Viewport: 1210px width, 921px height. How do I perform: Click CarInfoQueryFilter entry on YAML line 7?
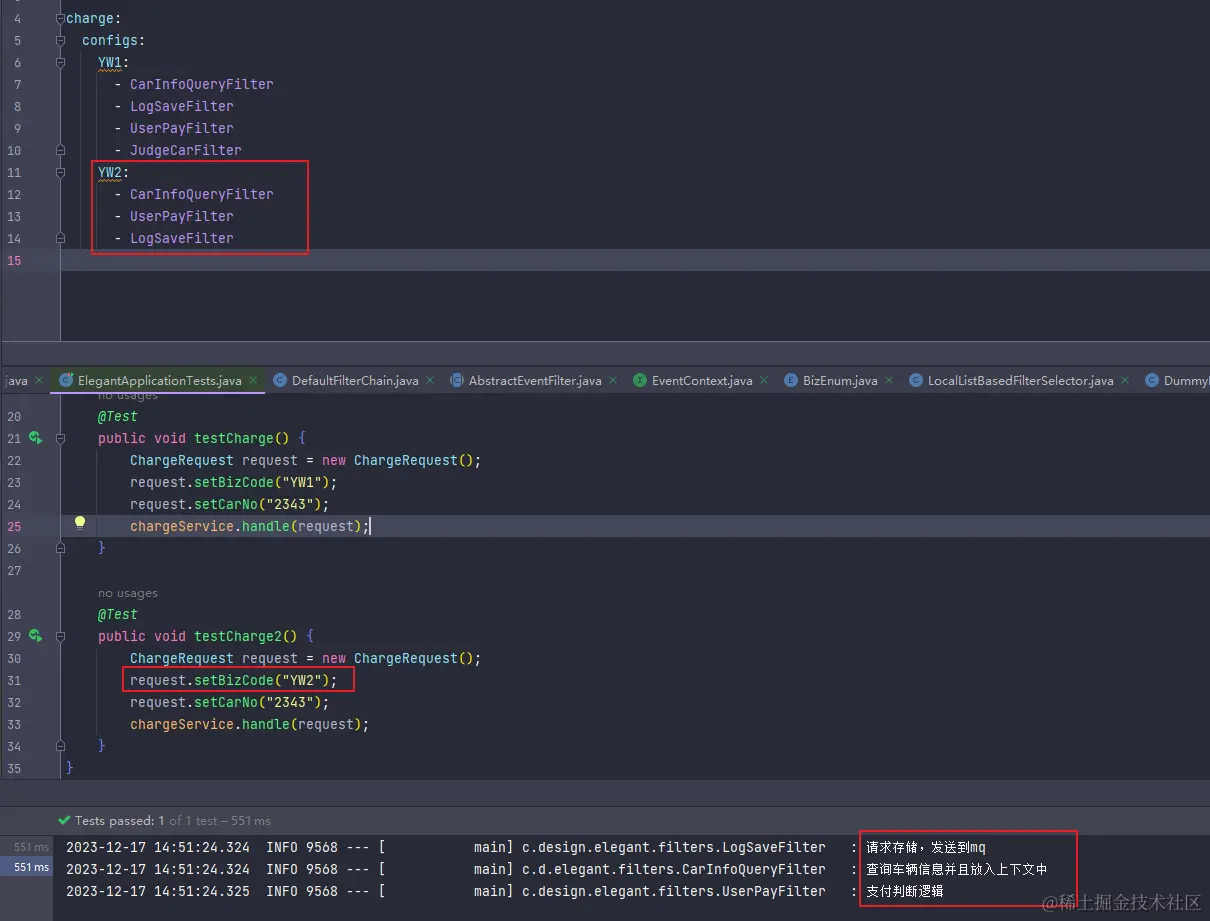point(201,84)
